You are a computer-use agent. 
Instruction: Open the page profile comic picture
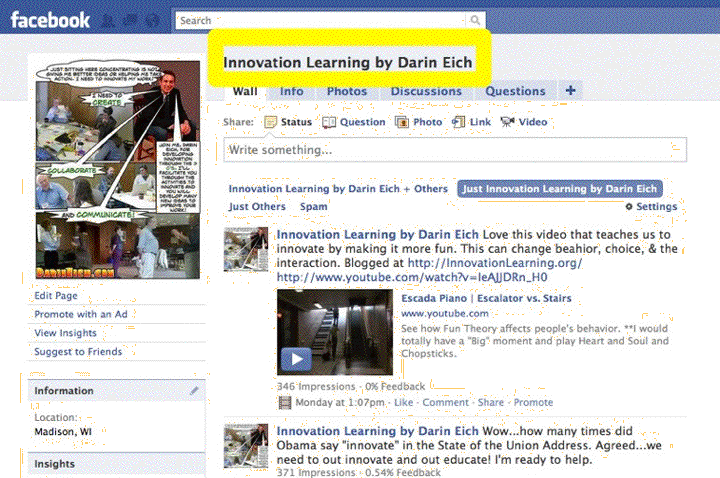point(118,170)
